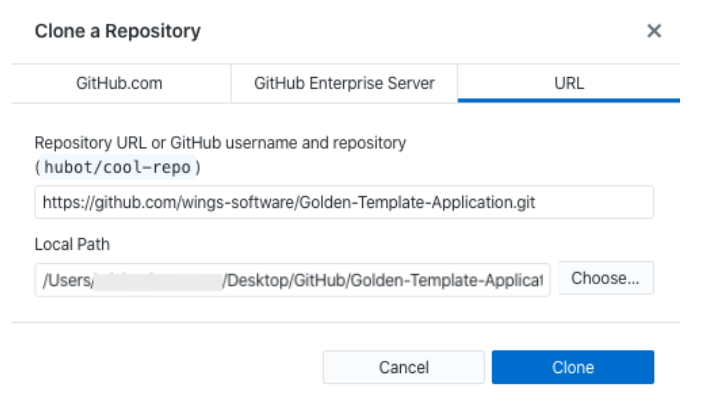This screenshot has width=702, height=408.
Task: Open the GitHub Enterprise Server tab
Action: tap(344, 83)
